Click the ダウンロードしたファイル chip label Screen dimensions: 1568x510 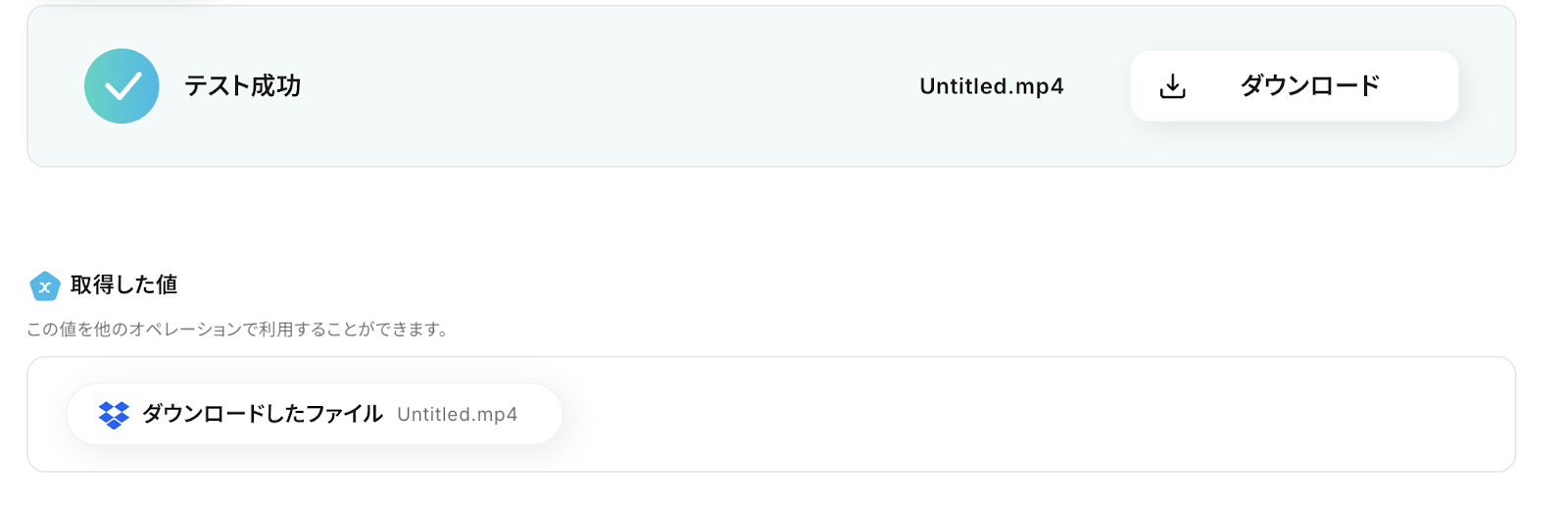pyautogui.click(x=262, y=415)
